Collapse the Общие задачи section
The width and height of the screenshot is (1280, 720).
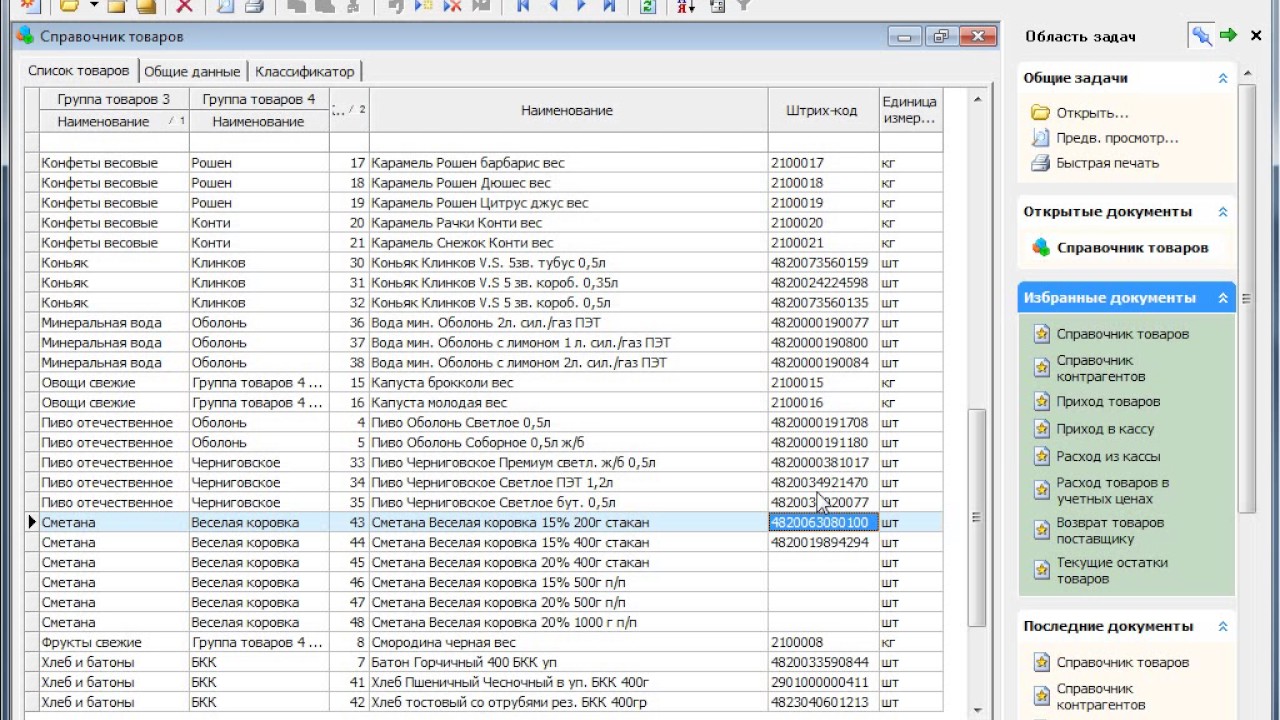coord(1222,78)
